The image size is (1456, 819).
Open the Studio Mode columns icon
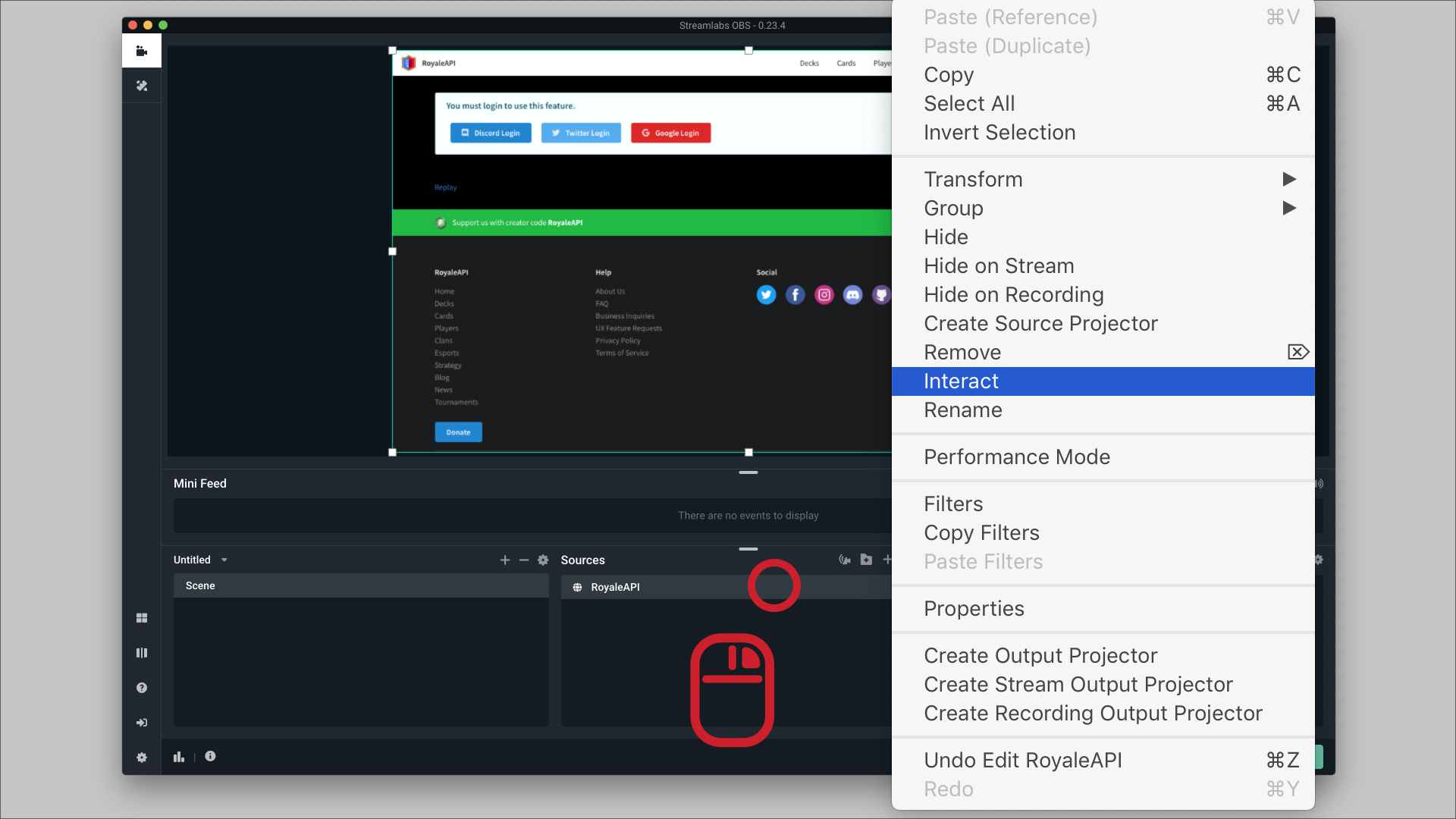141,653
